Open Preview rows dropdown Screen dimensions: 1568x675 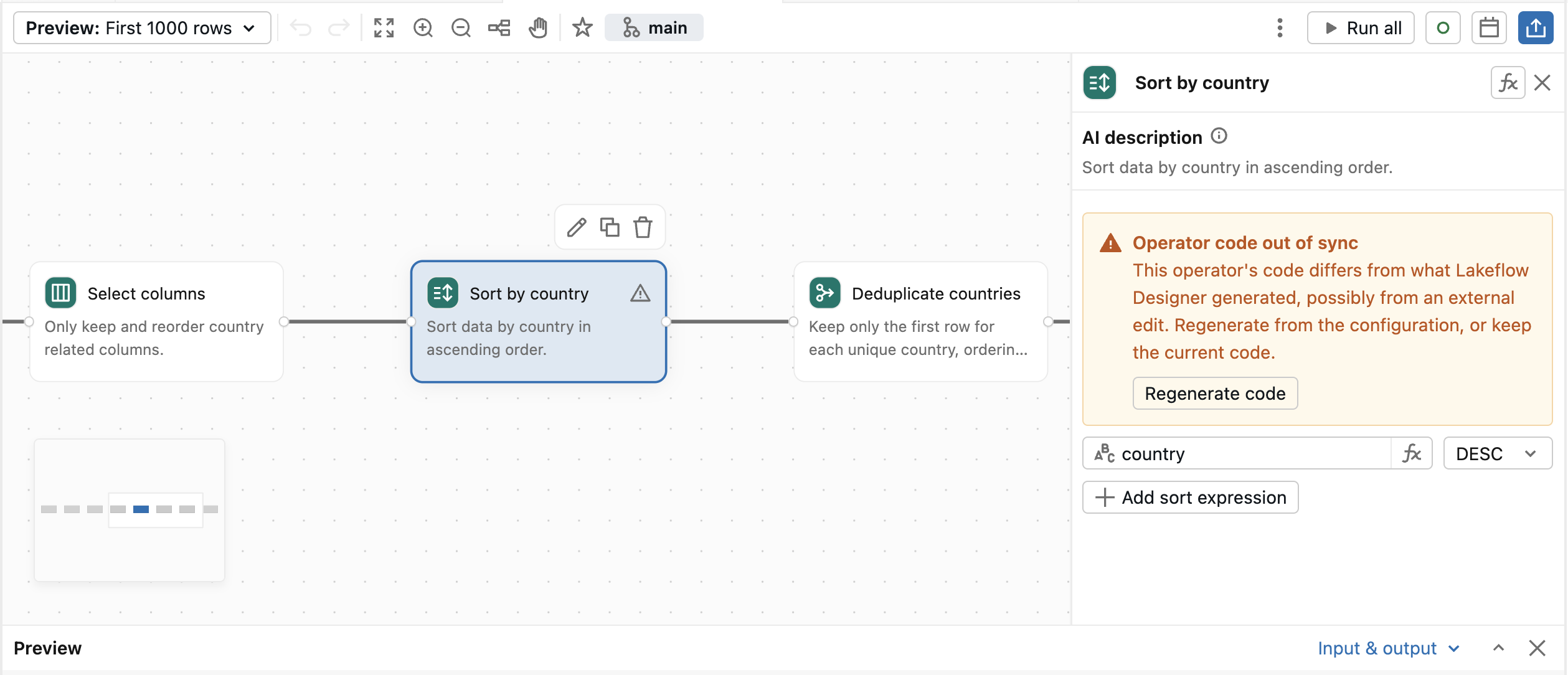click(142, 28)
